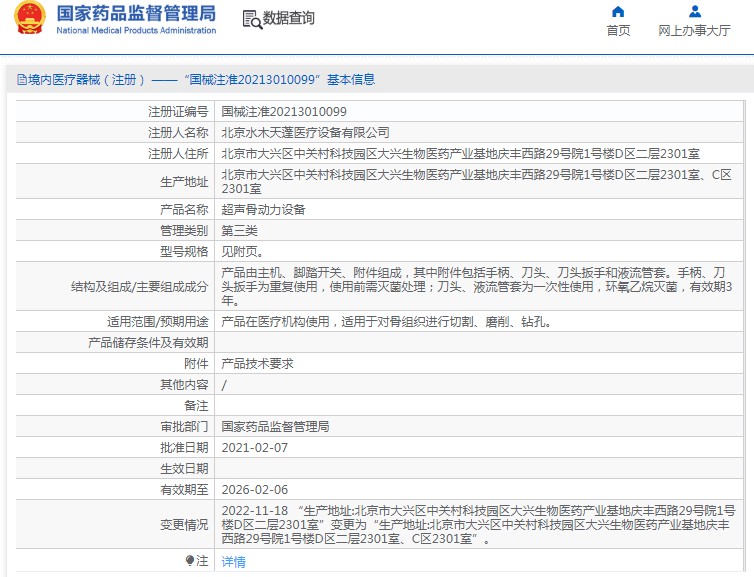Click the 注册人名称 row label
The image size is (754, 577).
point(178,132)
